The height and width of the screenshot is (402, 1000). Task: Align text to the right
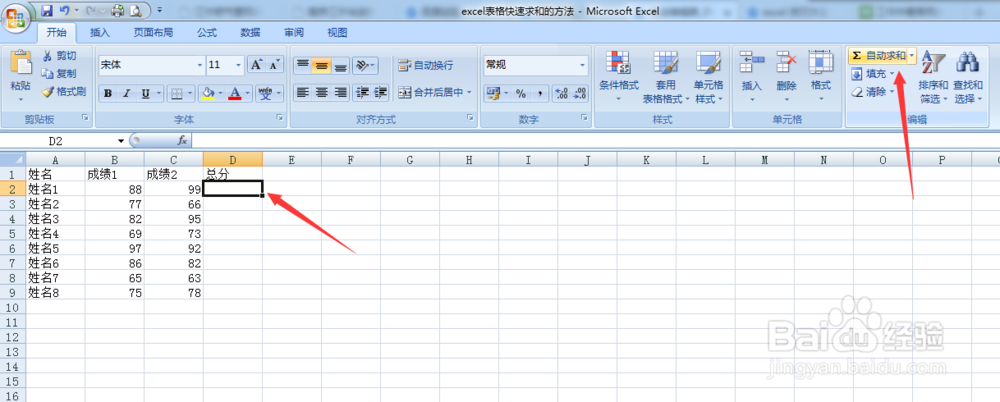click(x=341, y=93)
